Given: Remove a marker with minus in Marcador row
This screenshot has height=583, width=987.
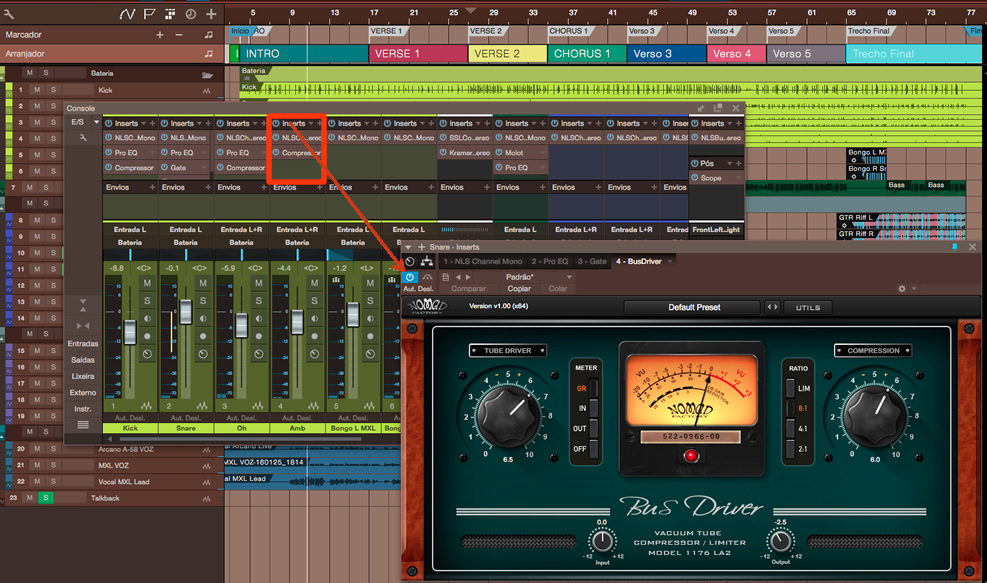Looking at the screenshot, I should [x=179, y=35].
